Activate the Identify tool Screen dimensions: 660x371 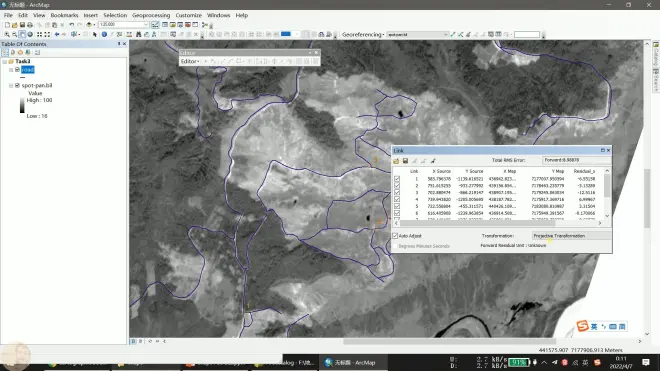(x=104, y=35)
